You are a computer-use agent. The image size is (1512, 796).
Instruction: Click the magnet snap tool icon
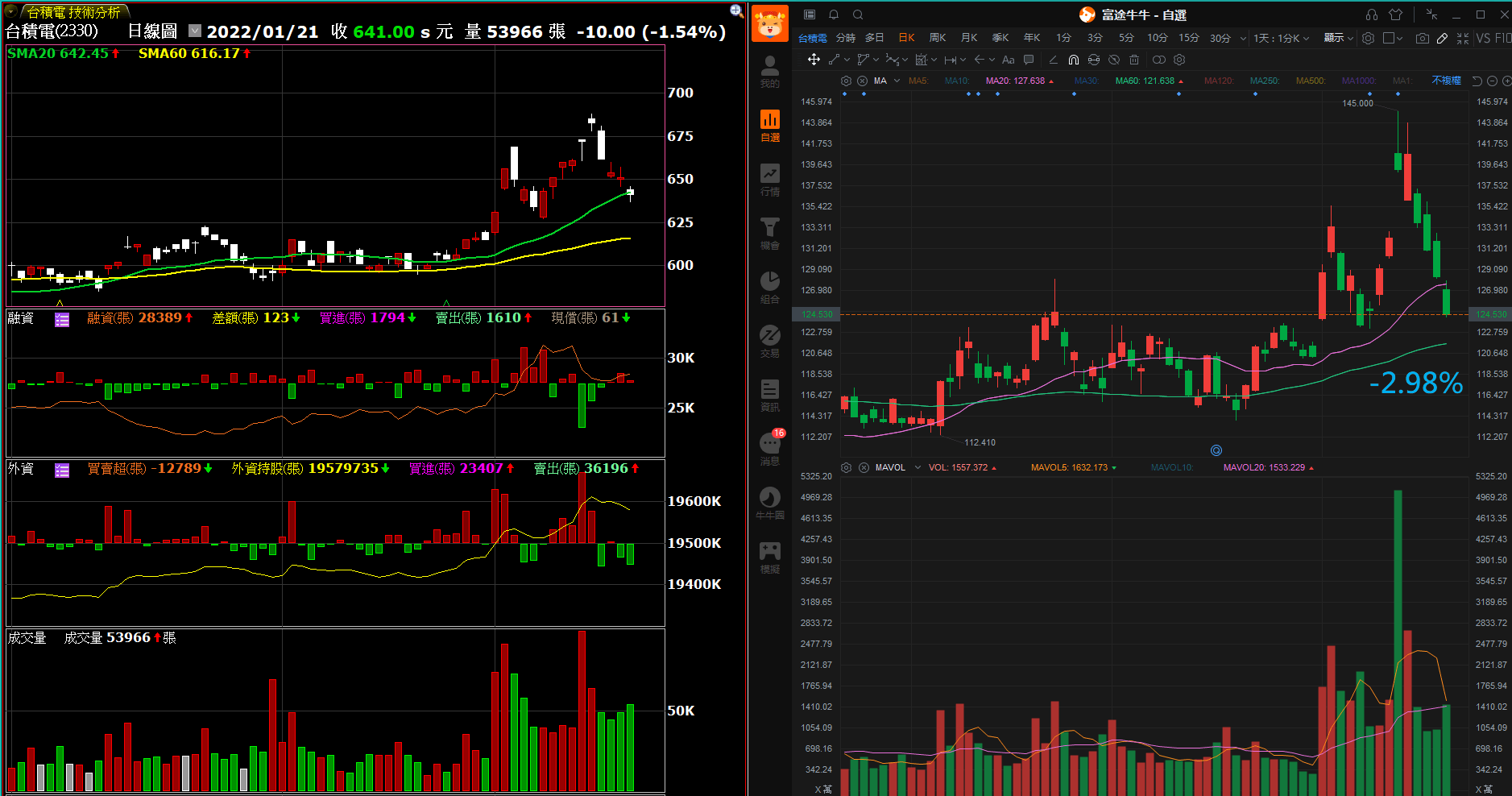[1074, 60]
